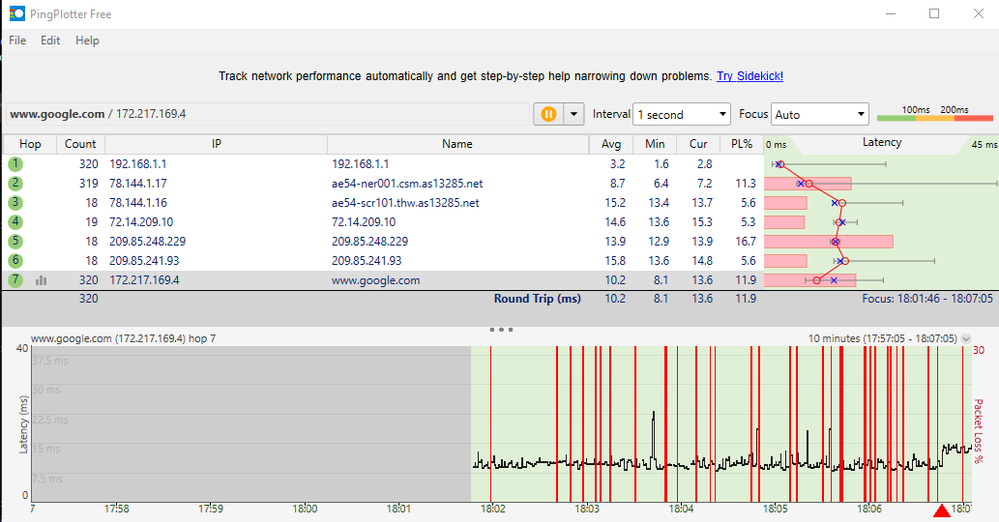Follow the Try Sidekick! link

(x=750, y=76)
